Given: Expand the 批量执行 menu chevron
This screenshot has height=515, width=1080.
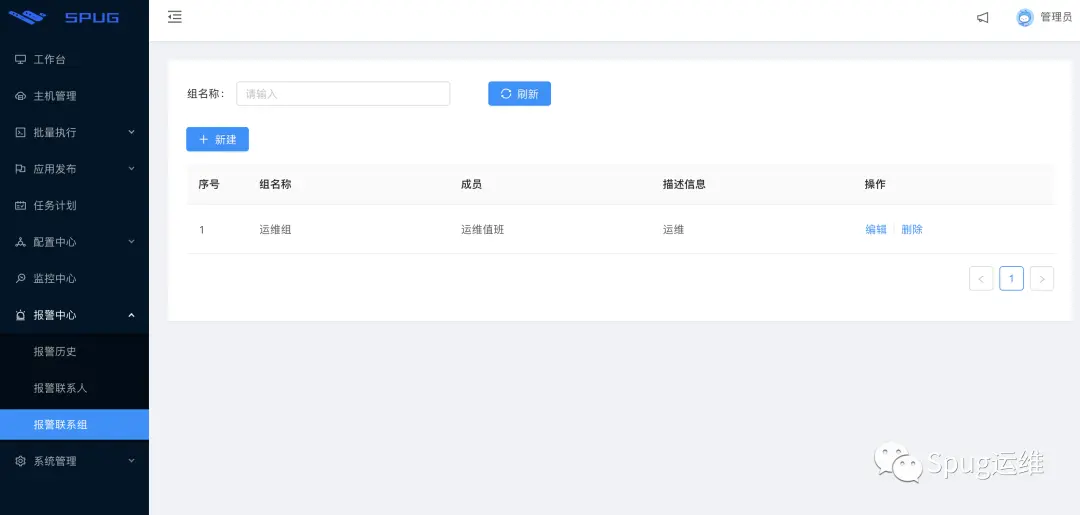Looking at the screenshot, I should 132,132.
